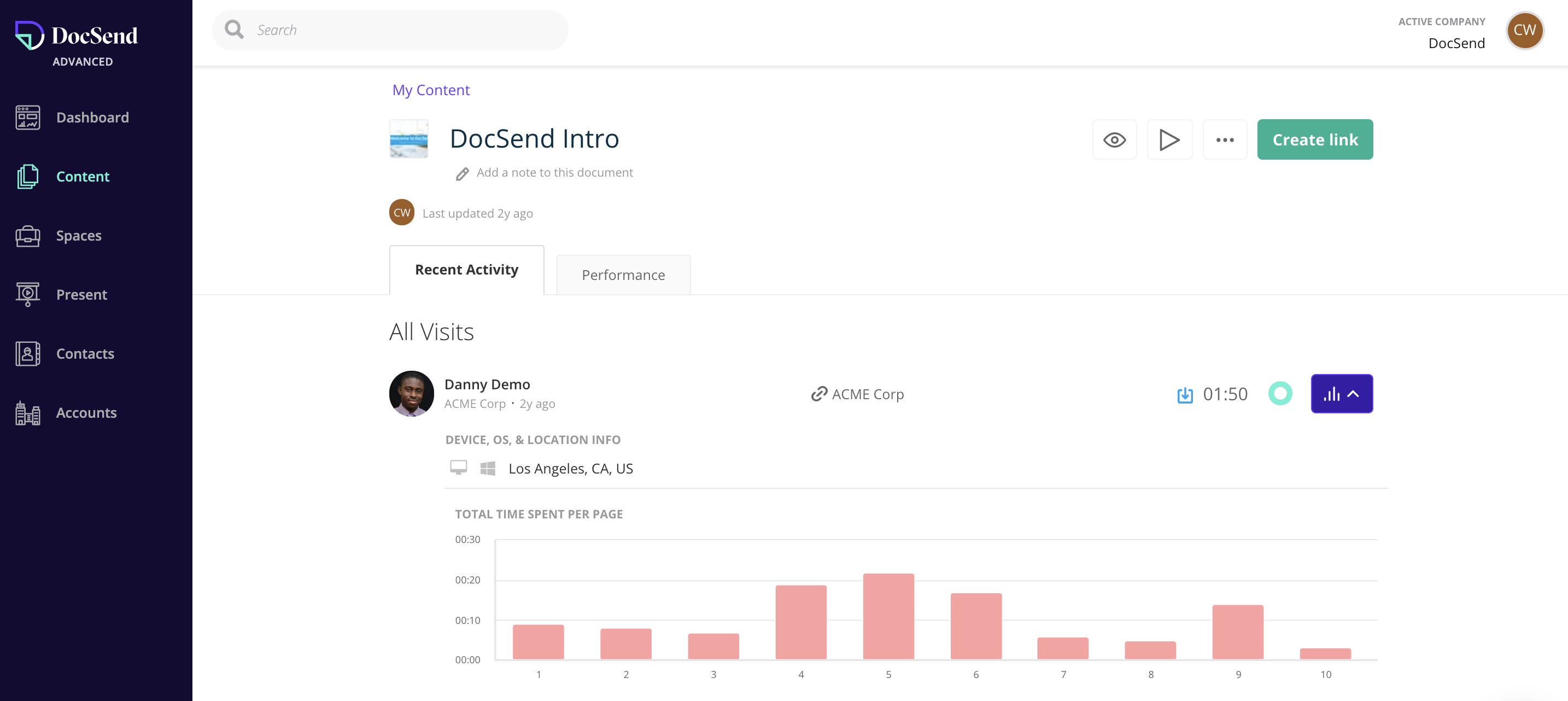Click the page 3 bar in chart
This screenshot has width=1568, height=701.
[x=713, y=646]
